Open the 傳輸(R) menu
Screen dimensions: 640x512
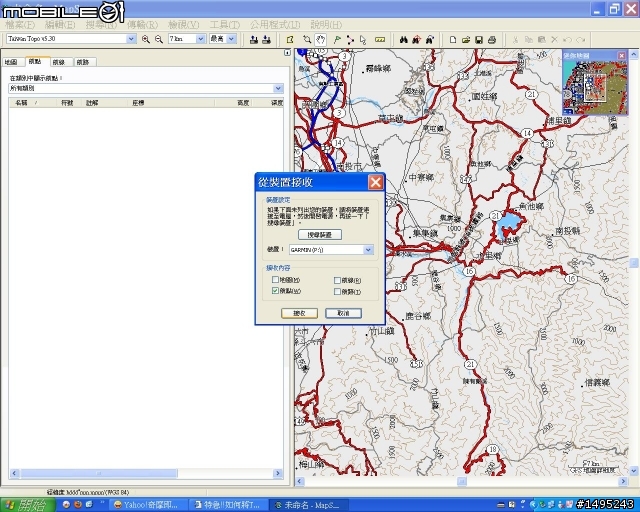pyautogui.click(x=142, y=24)
